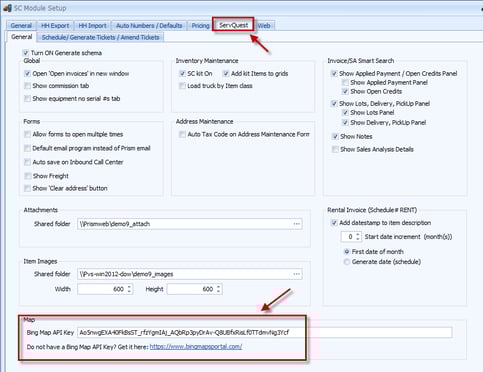
Task: Open the General top-level tab
Action: [21, 26]
